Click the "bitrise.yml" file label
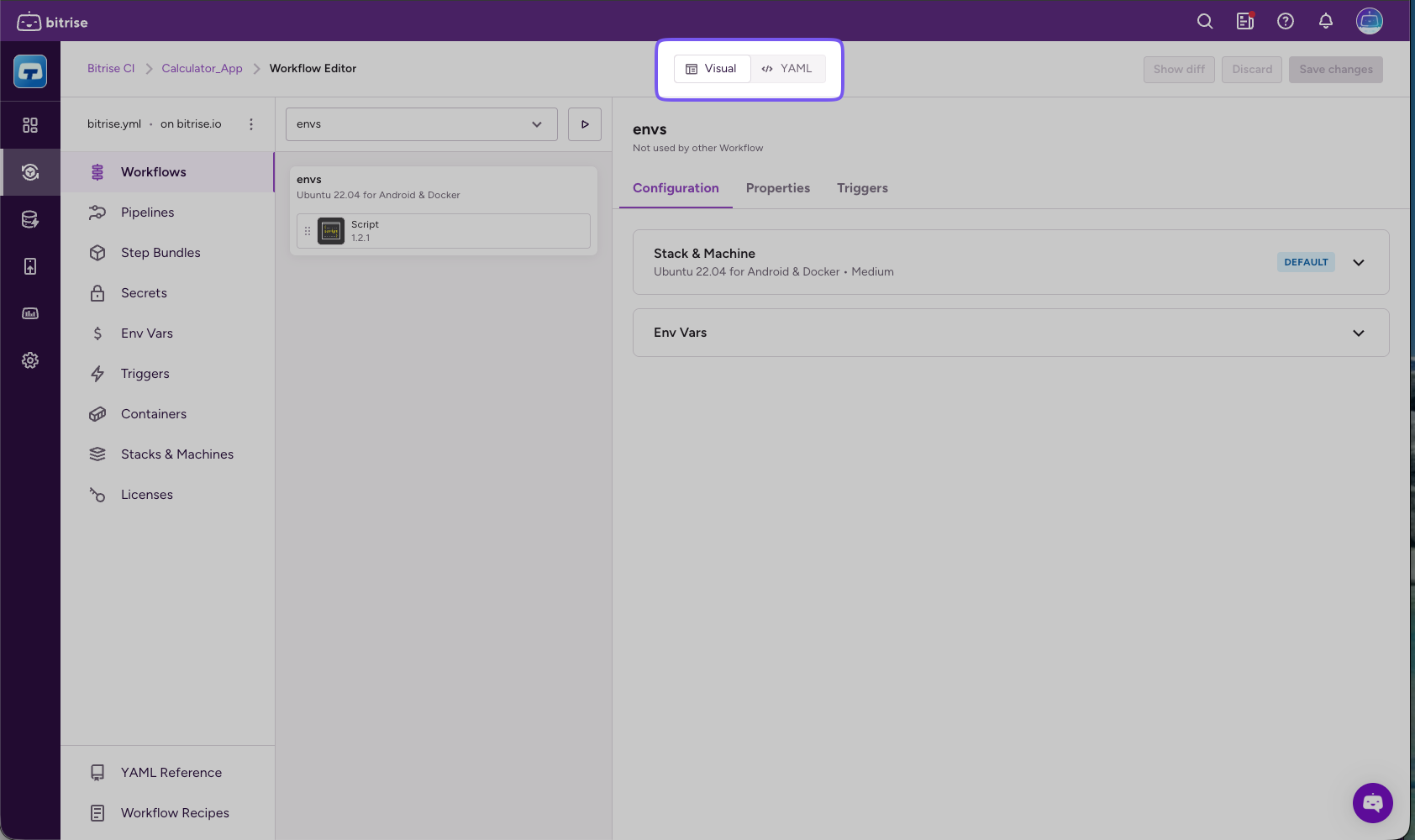This screenshot has height=840, width=1415. click(114, 124)
